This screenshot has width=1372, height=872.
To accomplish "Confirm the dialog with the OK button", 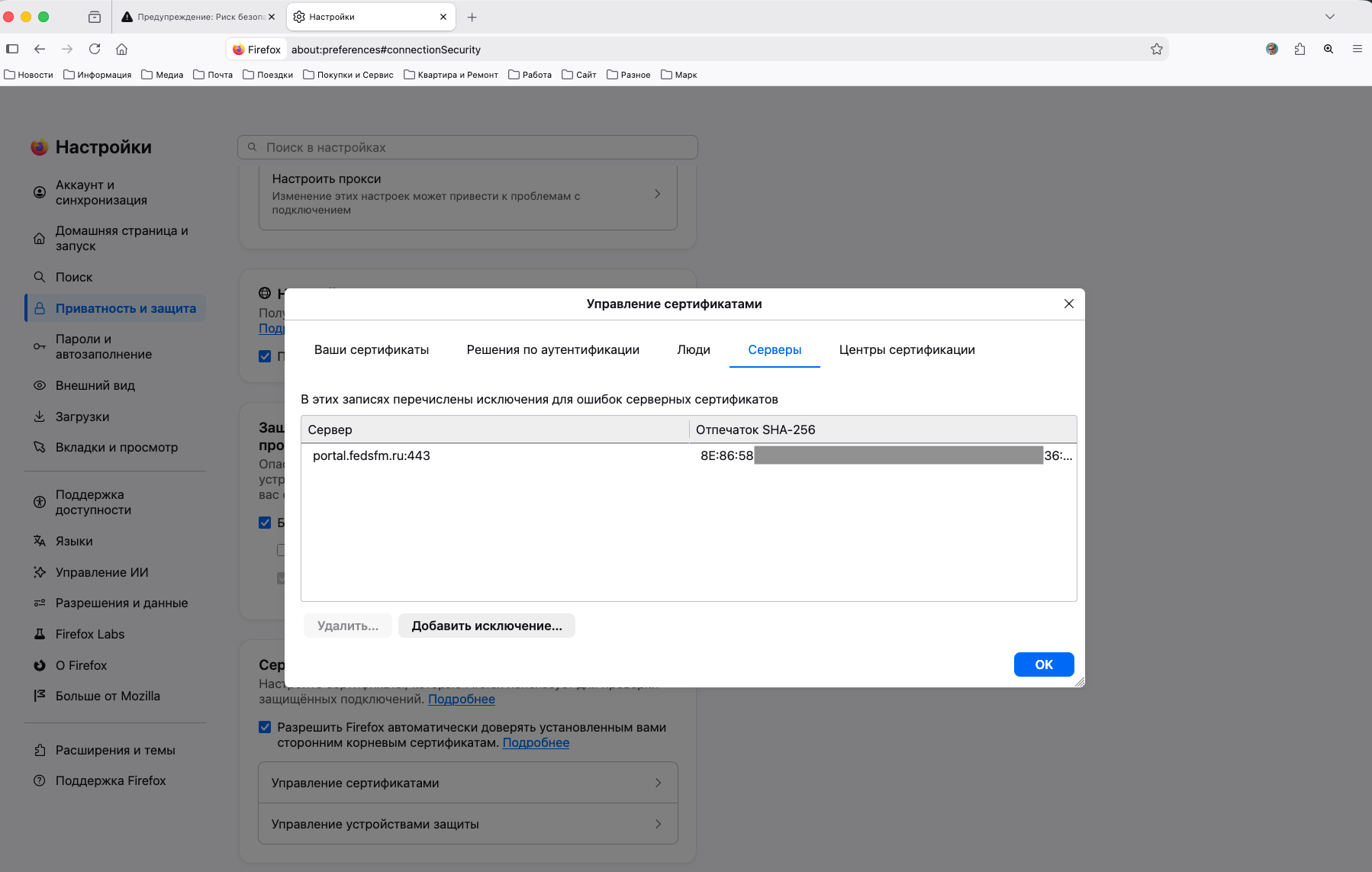I will point(1044,664).
